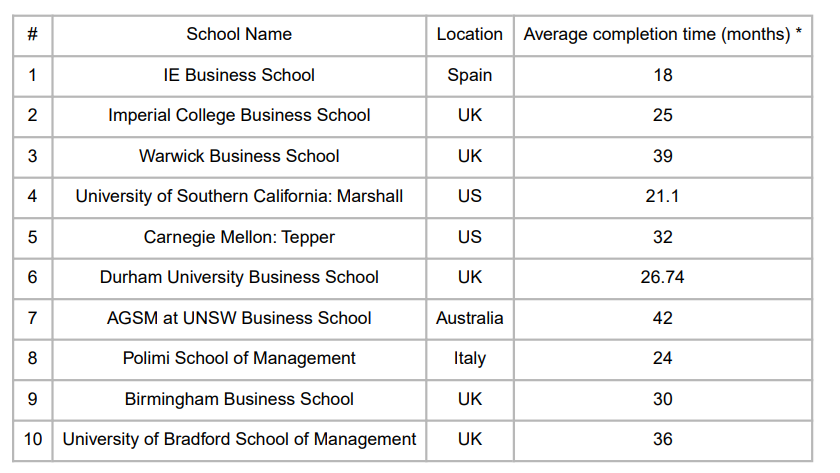This screenshot has height=473, width=840.
Task: Select the Birmingham Business School cell
Action: (x=239, y=400)
